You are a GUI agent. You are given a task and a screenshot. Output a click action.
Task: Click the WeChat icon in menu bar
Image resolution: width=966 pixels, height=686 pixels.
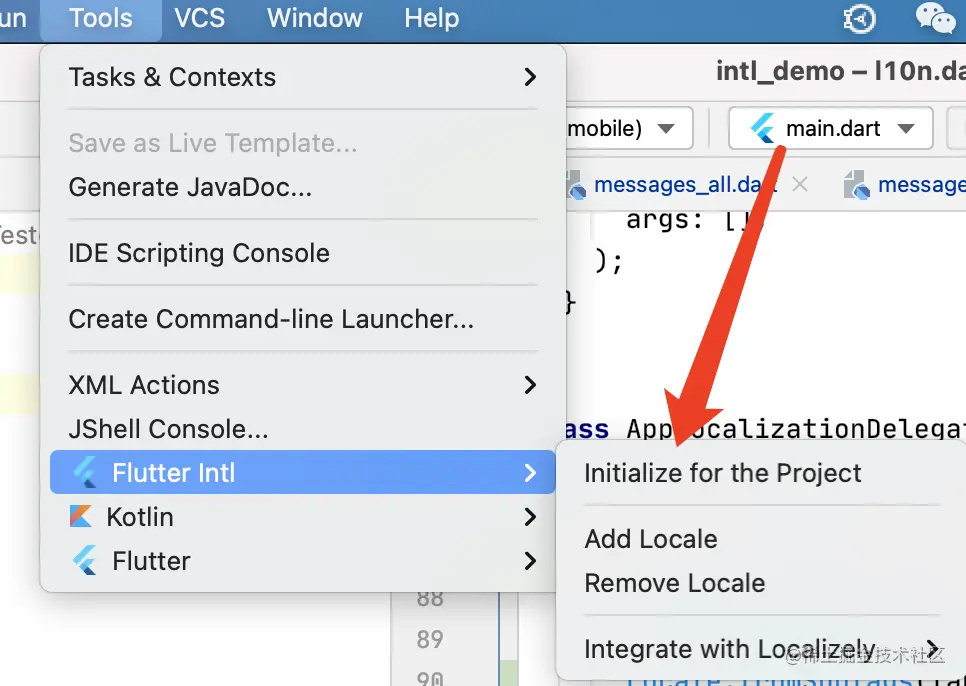(935, 18)
